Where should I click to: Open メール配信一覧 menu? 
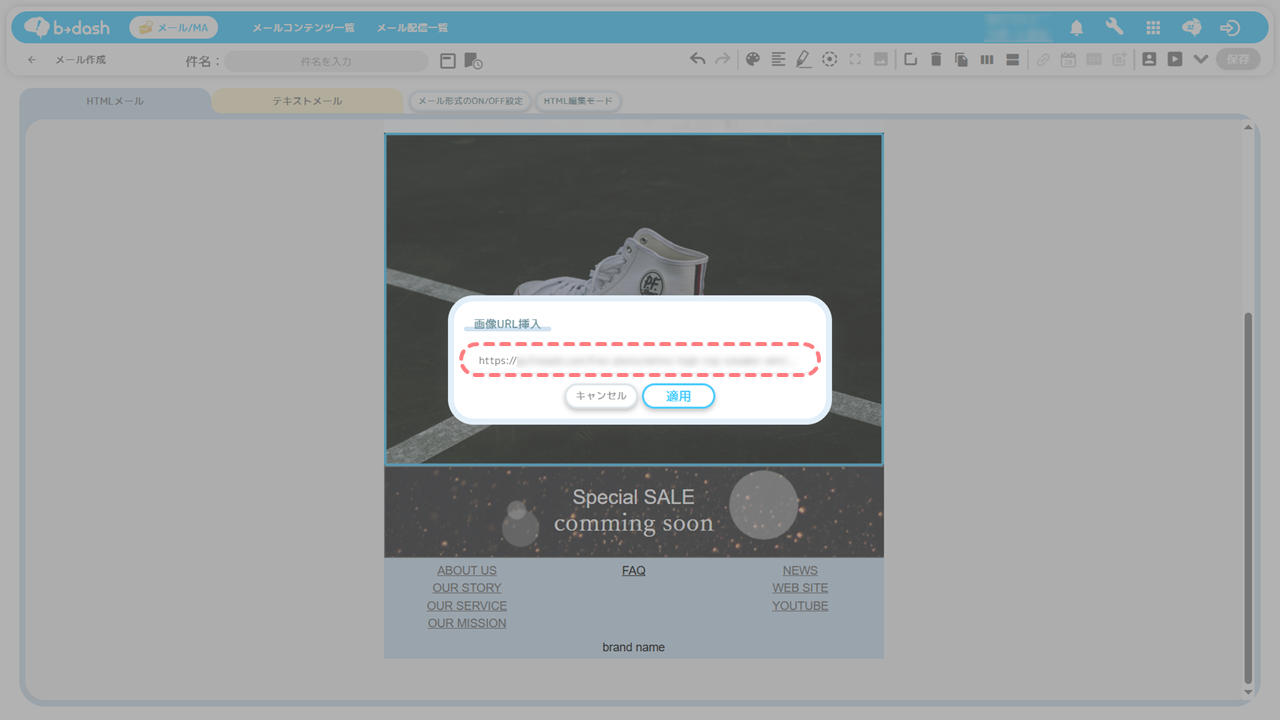(x=412, y=28)
